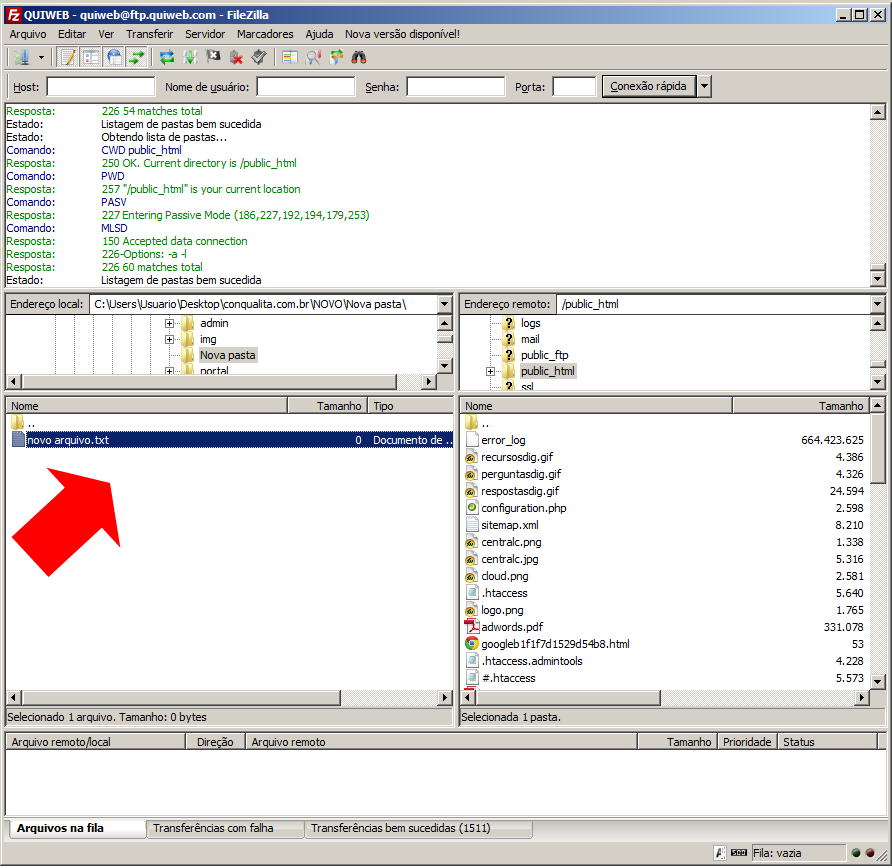
Task: Select recursosdig.gif image icon
Action: click(472, 457)
